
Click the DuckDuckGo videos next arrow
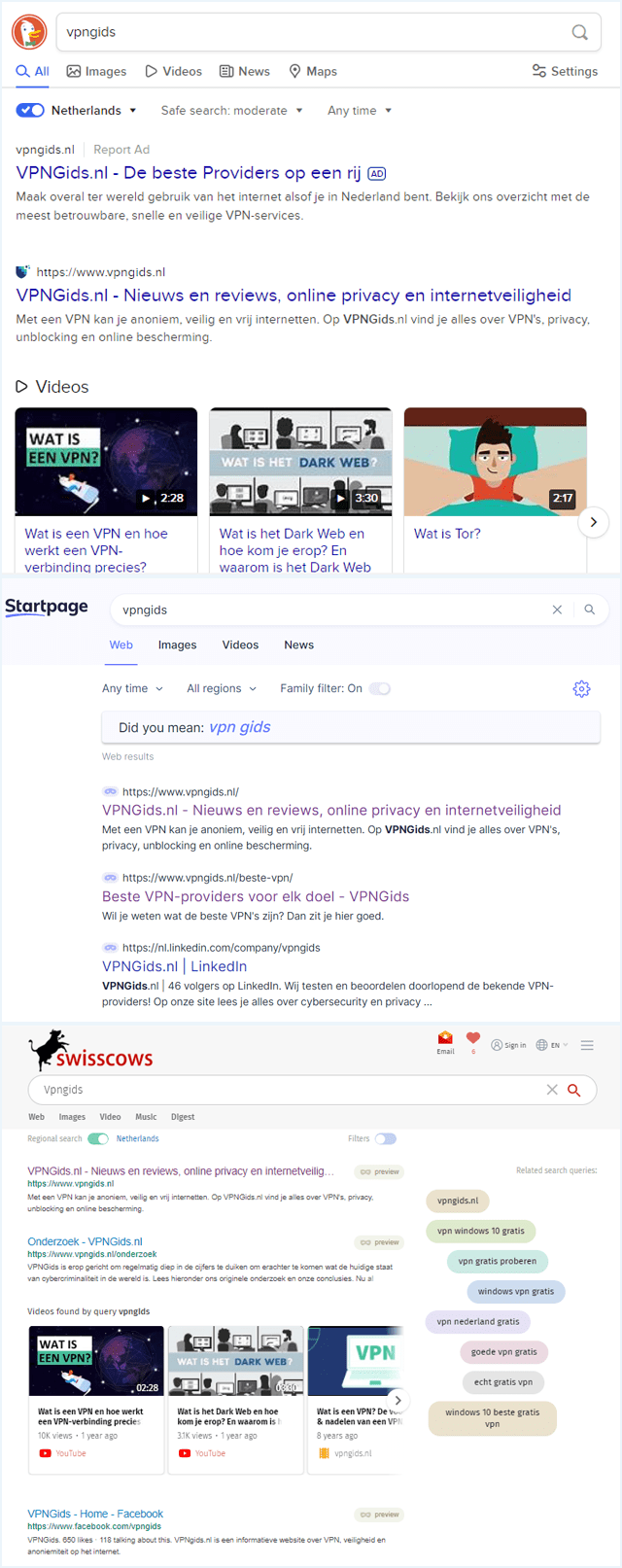click(593, 522)
